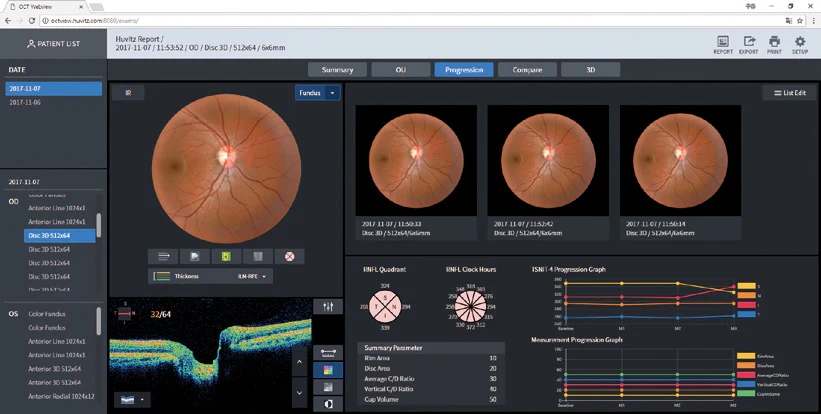Open the B-scan adjustment sliders icon
This screenshot has width=821, height=414.
pyautogui.click(x=328, y=307)
